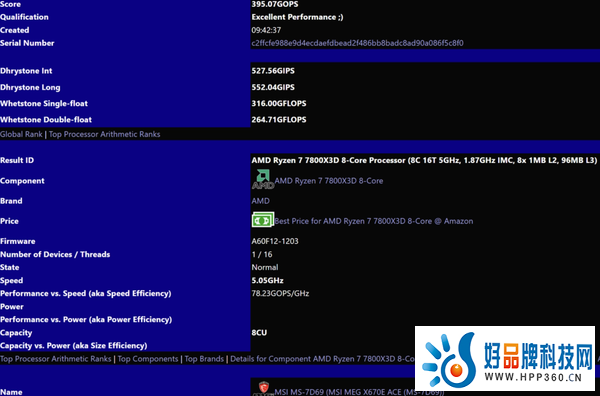Select the created time 09:42:37

[x=266, y=30]
